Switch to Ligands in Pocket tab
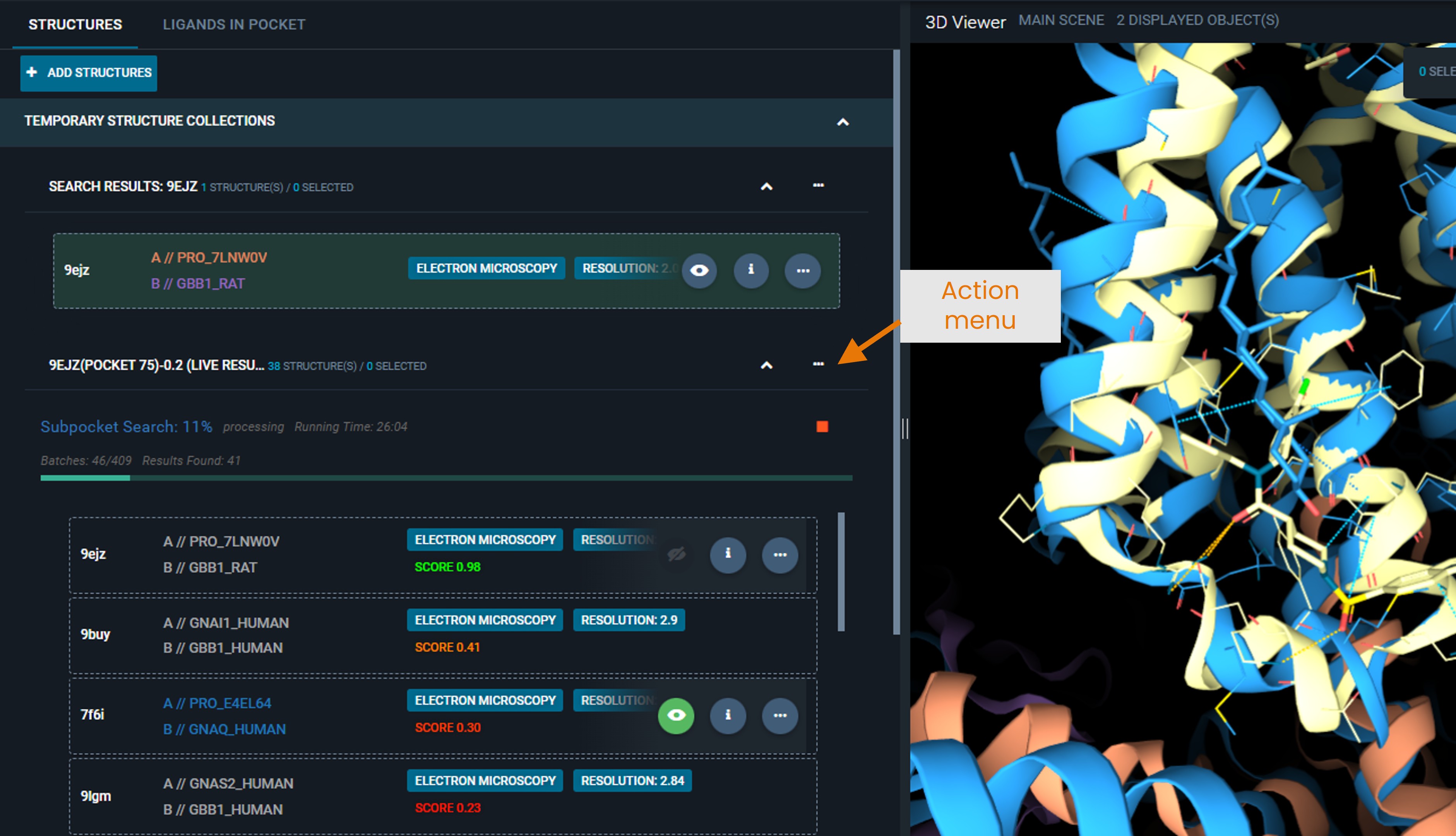The height and width of the screenshot is (836, 1456). (x=234, y=25)
